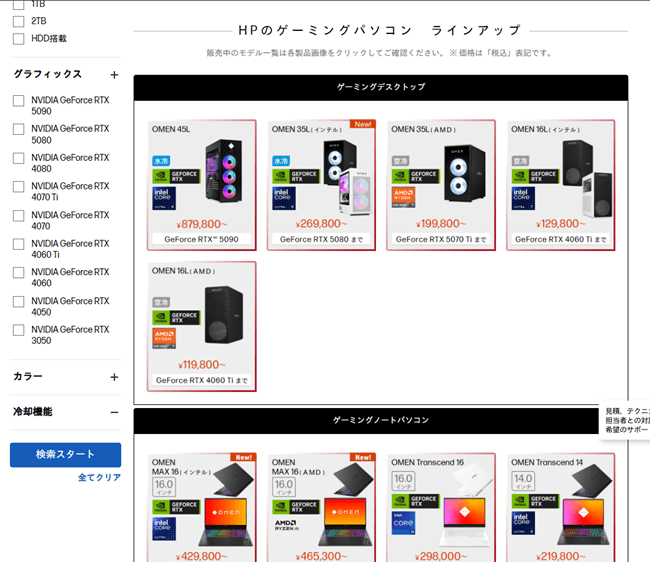
Task: Click Intel Core badge on OMEN Transcend 16
Action: [x=403, y=523]
